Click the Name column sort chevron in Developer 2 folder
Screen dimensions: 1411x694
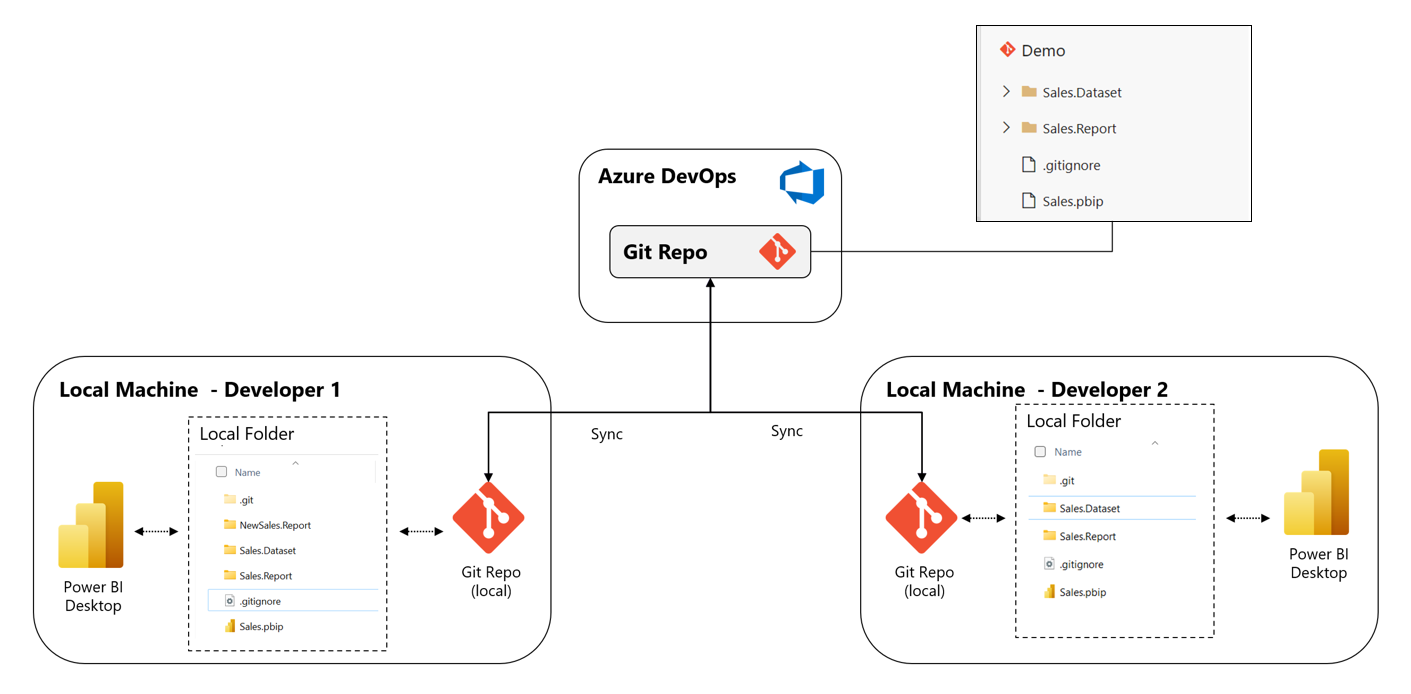tap(1155, 444)
